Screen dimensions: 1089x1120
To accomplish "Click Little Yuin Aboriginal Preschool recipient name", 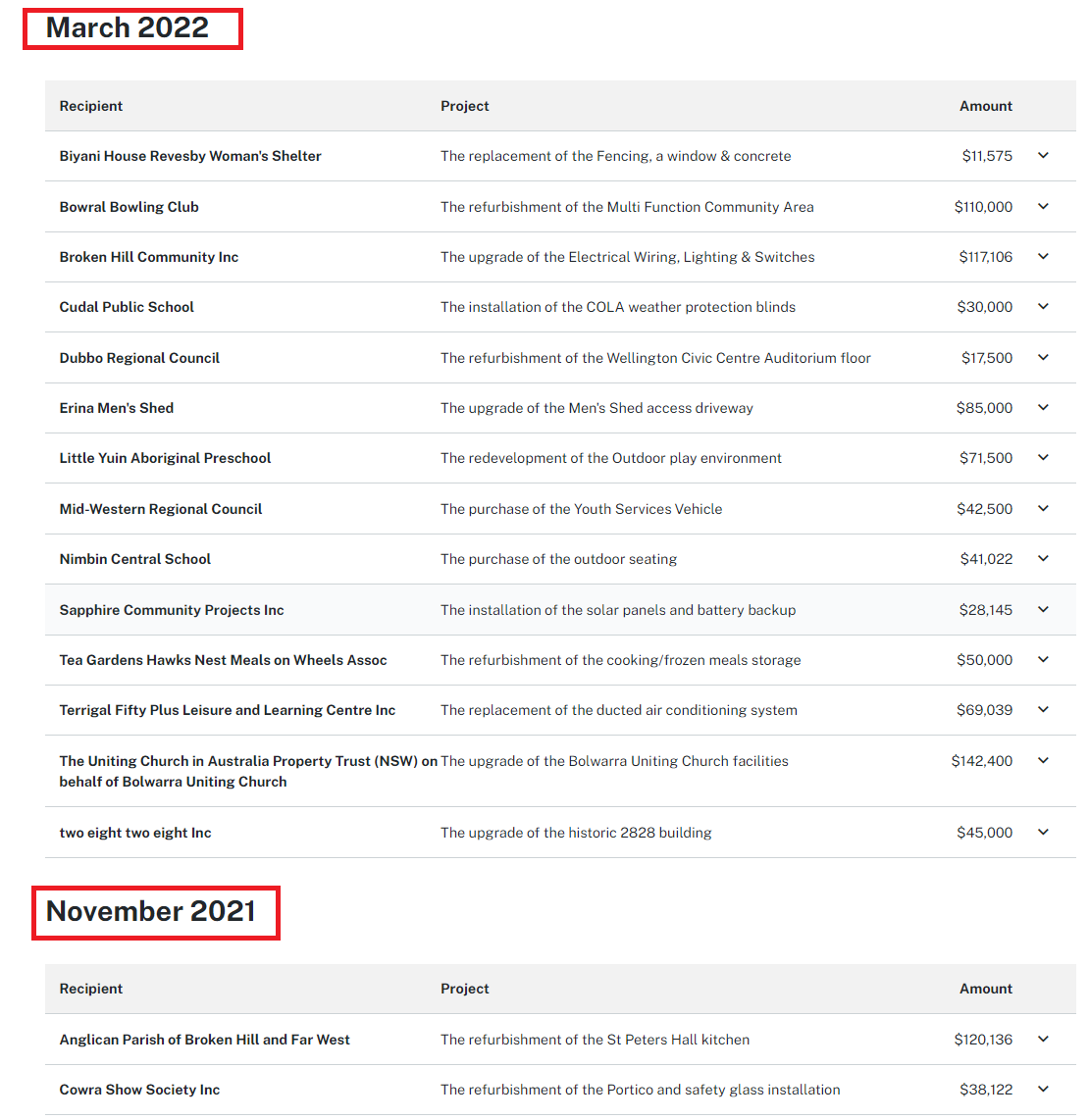I will (x=165, y=457).
